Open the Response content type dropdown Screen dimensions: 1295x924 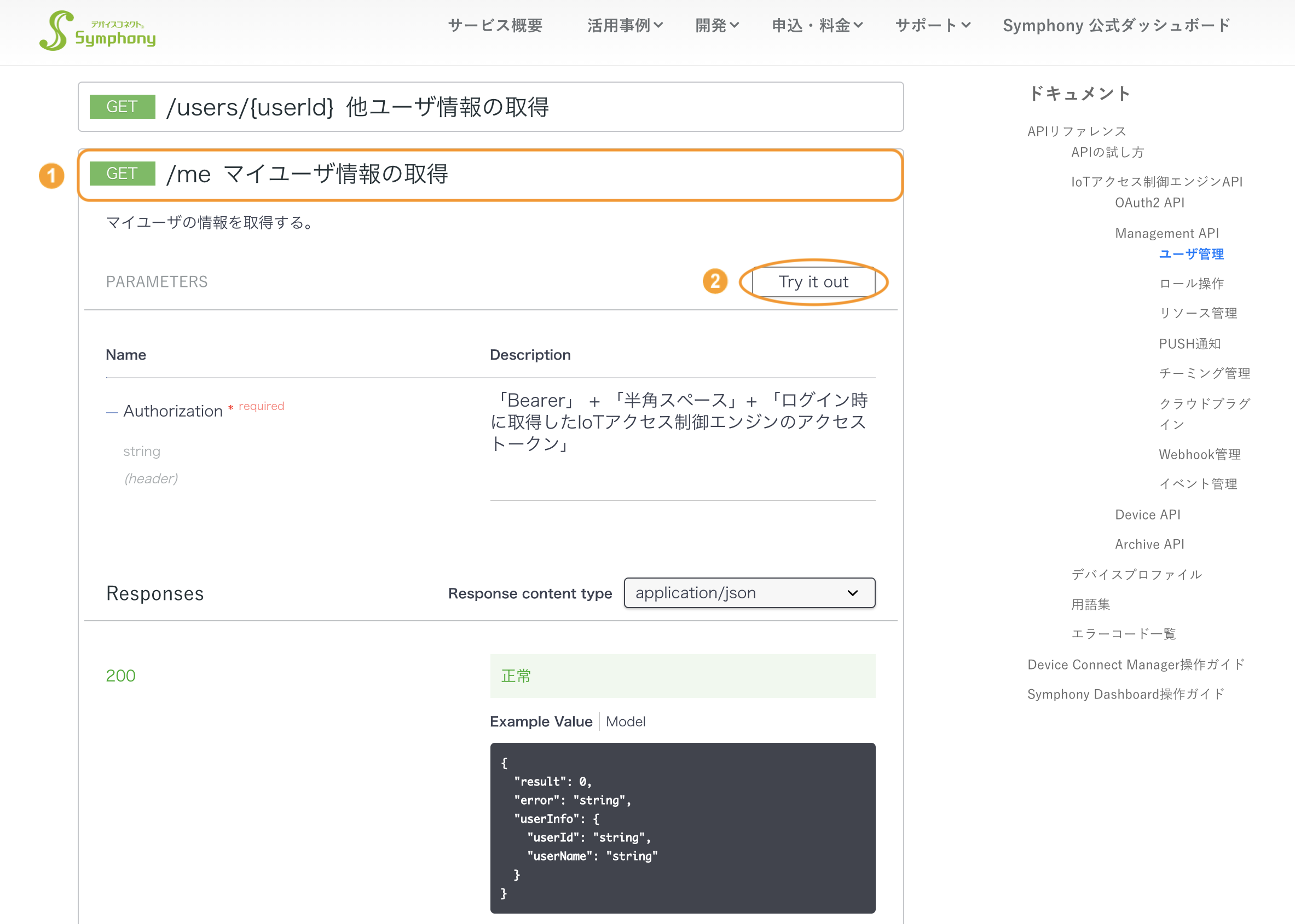749,593
